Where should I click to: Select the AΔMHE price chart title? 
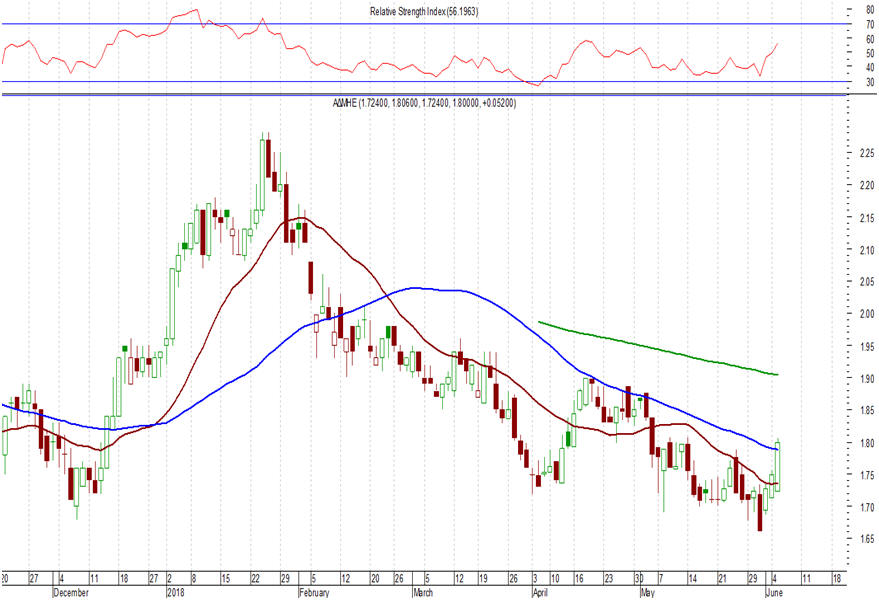pos(424,103)
